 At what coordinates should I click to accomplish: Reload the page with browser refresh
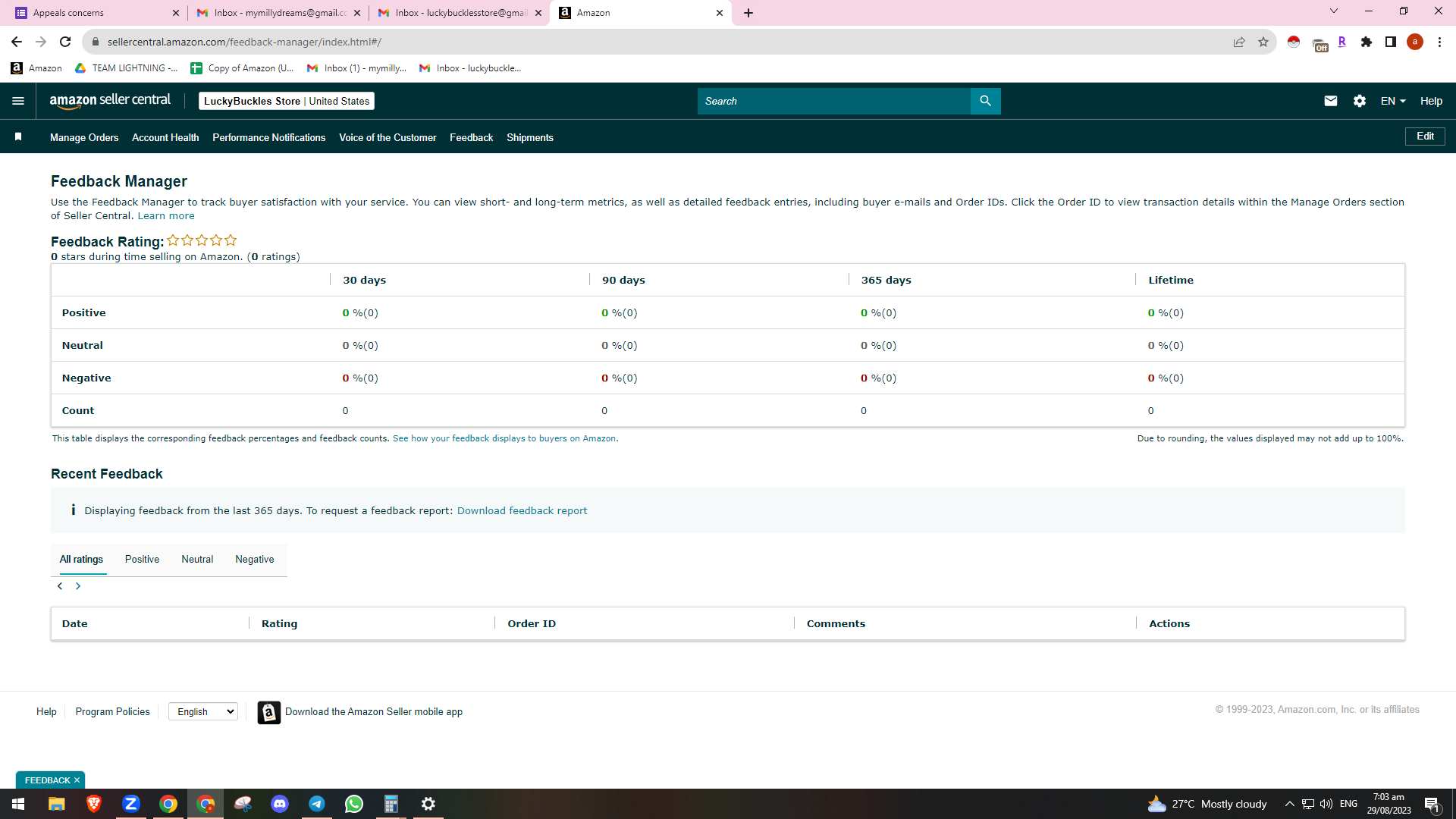tap(65, 42)
